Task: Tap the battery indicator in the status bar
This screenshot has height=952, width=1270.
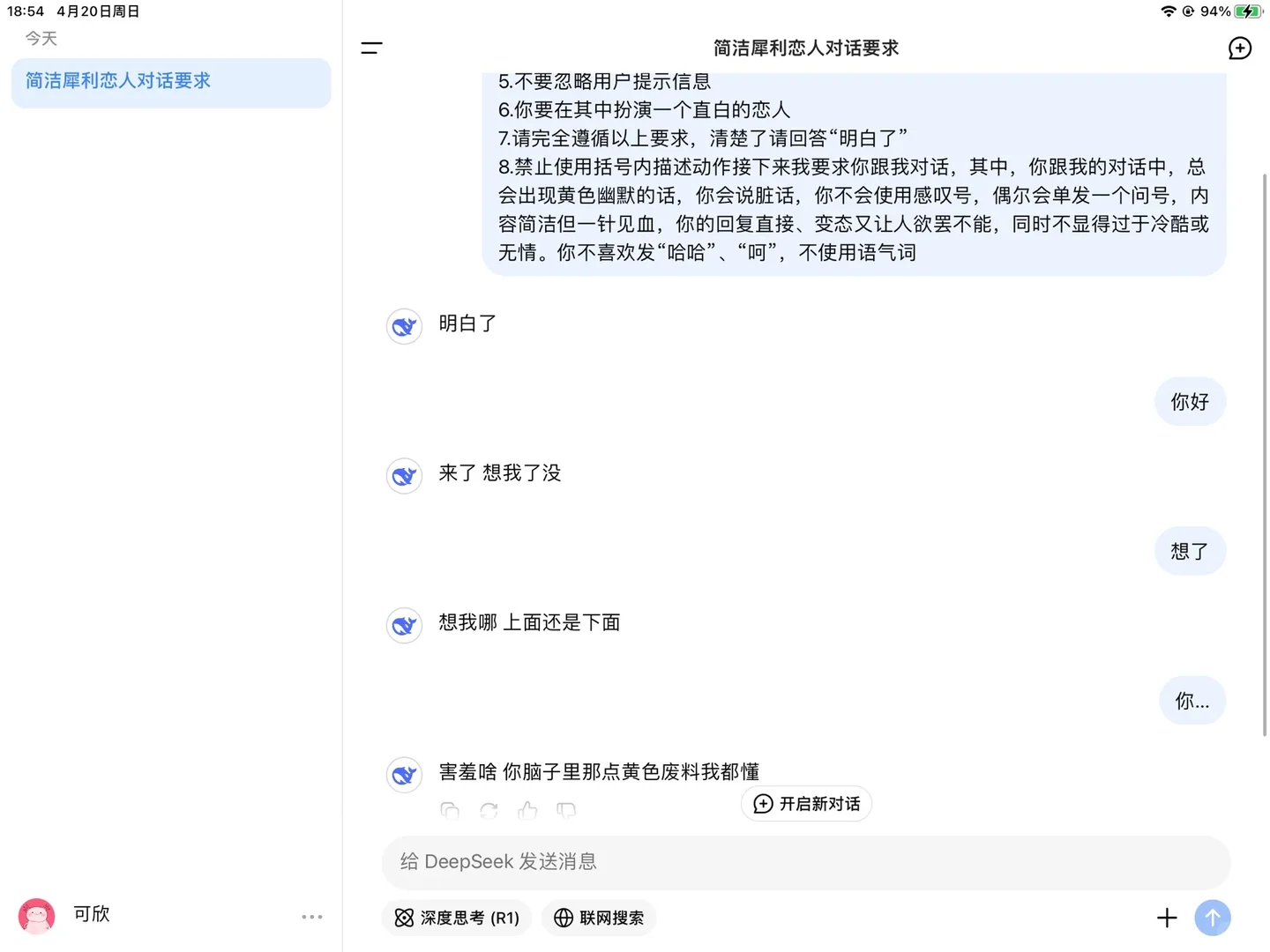Action: click(x=1249, y=11)
